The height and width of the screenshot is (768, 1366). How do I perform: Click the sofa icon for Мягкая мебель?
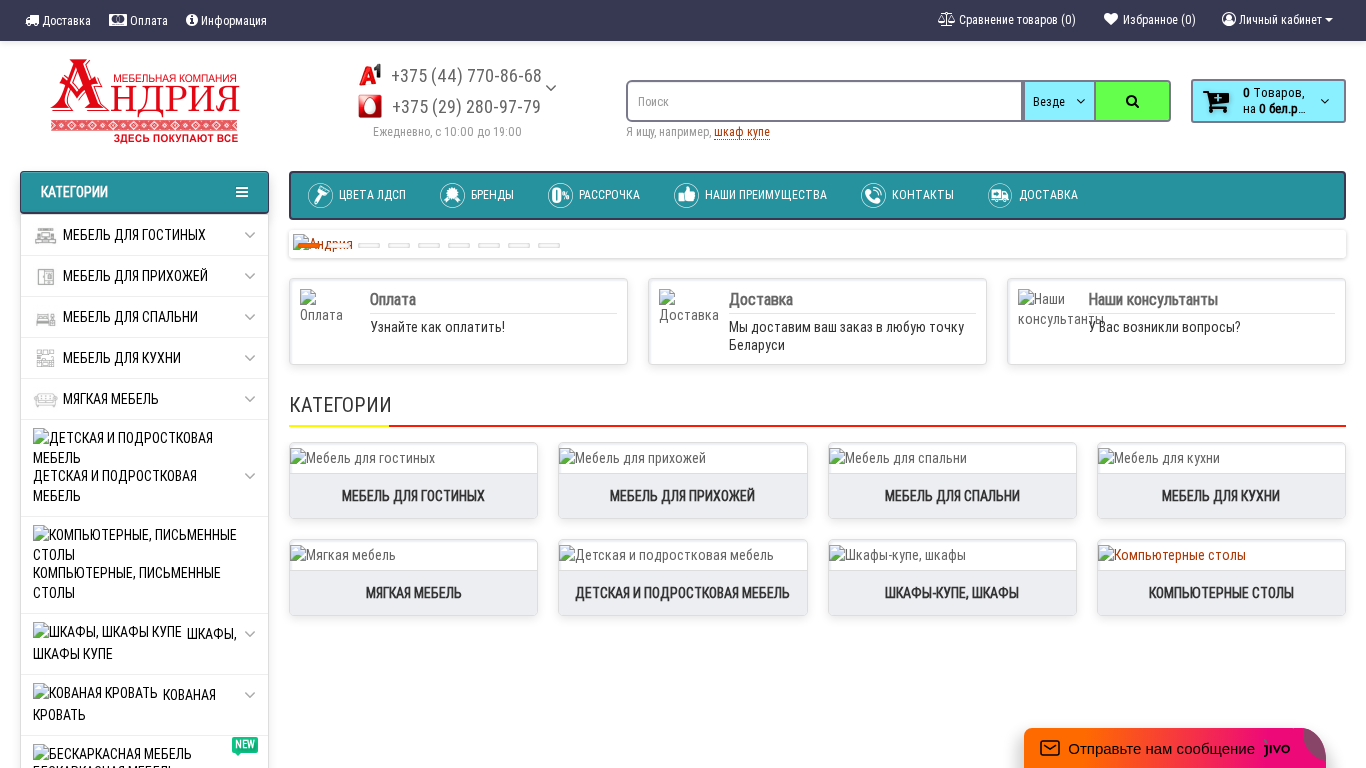45,399
